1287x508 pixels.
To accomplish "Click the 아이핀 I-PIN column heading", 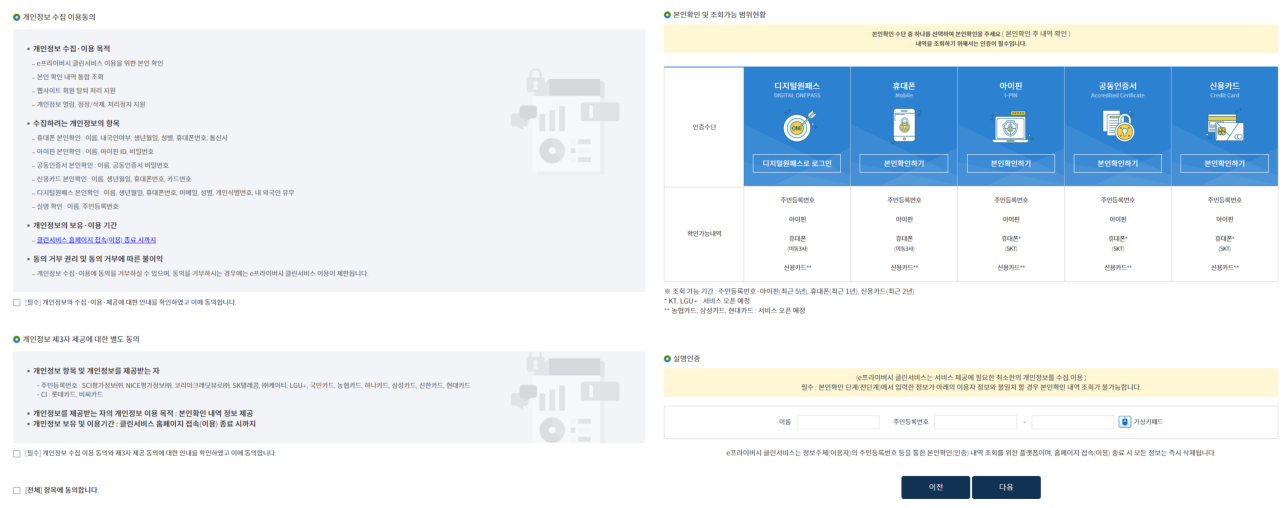I will click(1010, 89).
